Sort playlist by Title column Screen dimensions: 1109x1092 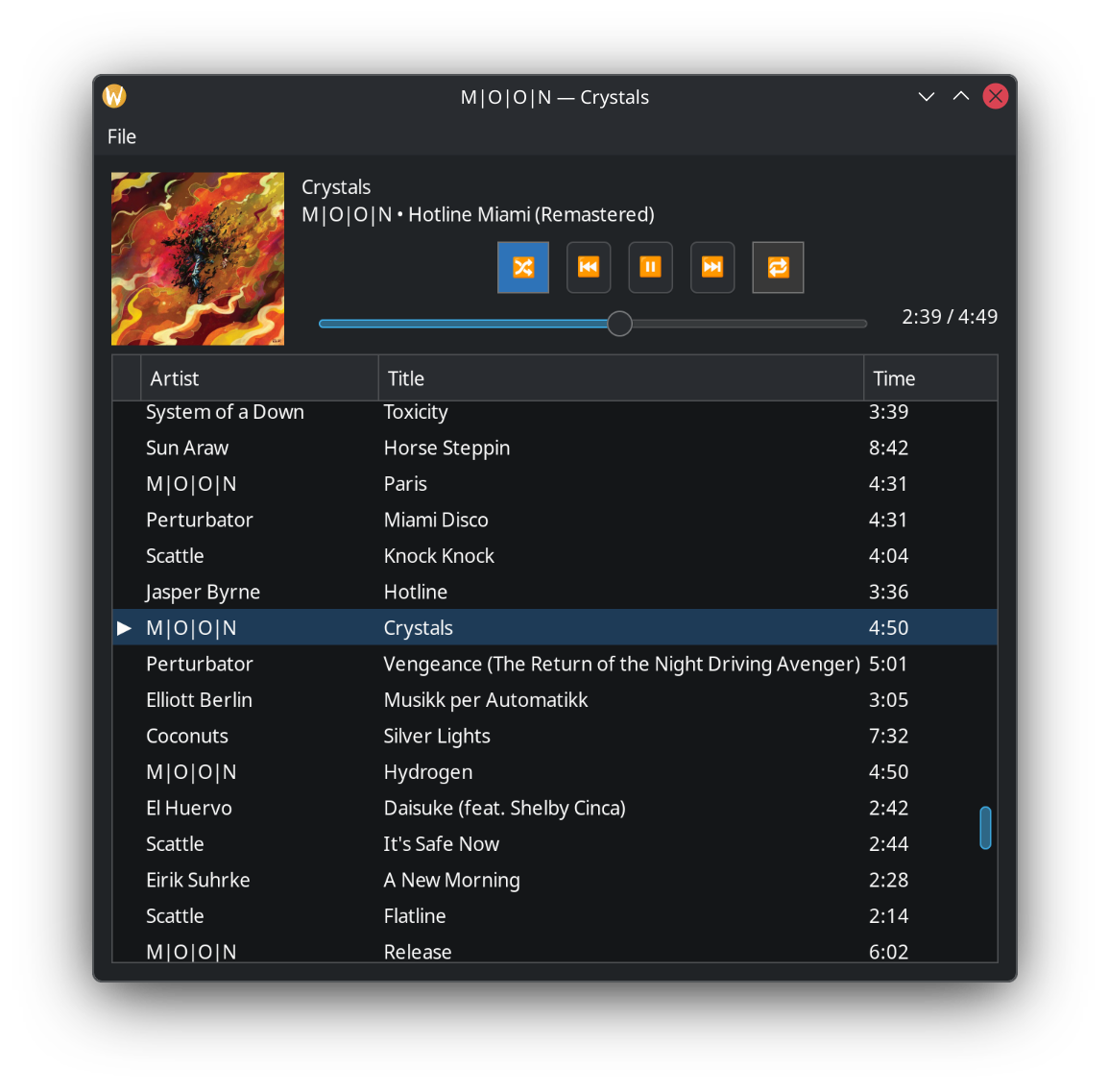coord(621,378)
